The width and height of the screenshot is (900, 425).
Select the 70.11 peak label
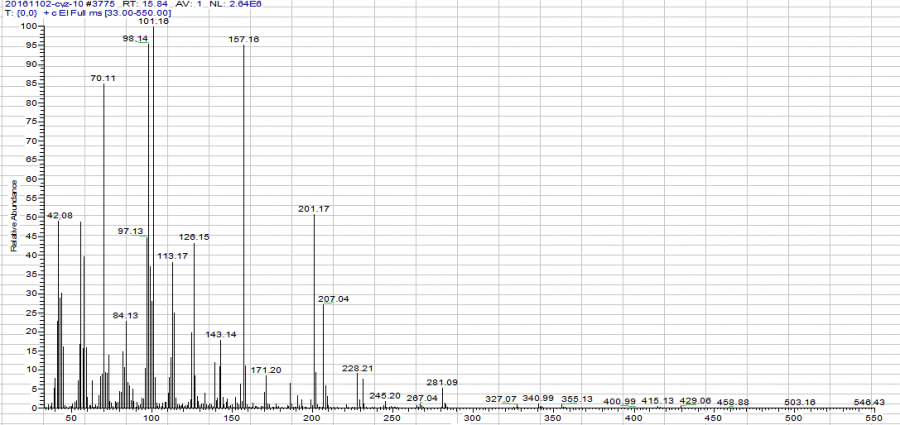point(103,79)
